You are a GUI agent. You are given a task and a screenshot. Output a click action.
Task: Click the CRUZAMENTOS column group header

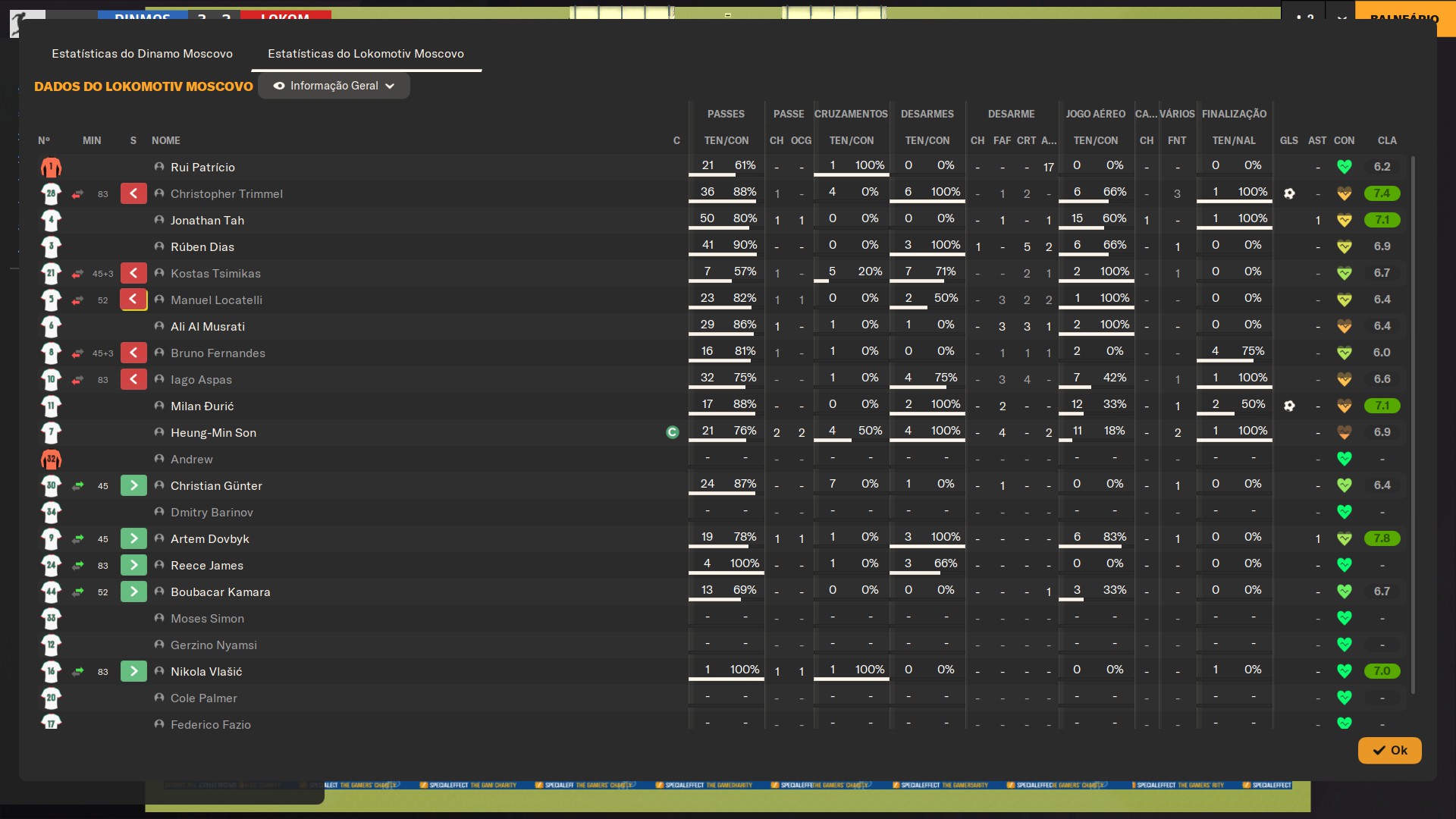click(851, 114)
